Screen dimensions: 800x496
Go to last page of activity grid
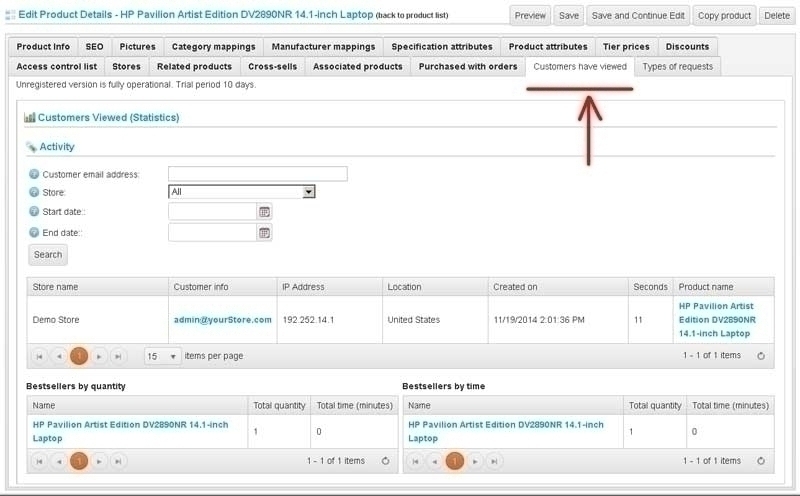coord(118,356)
